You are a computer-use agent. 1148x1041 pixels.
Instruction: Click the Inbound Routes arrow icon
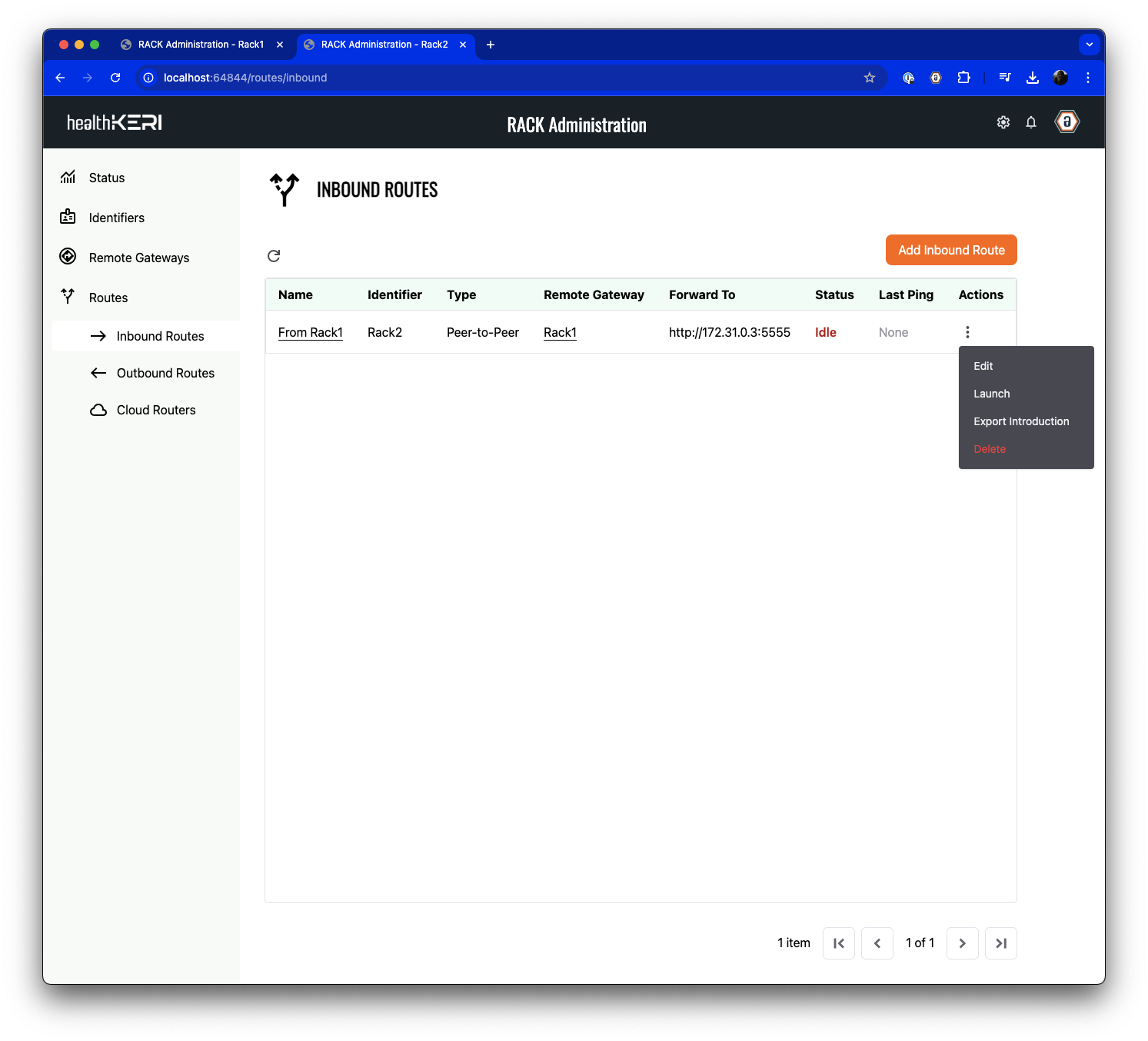pyautogui.click(x=98, y=336)
